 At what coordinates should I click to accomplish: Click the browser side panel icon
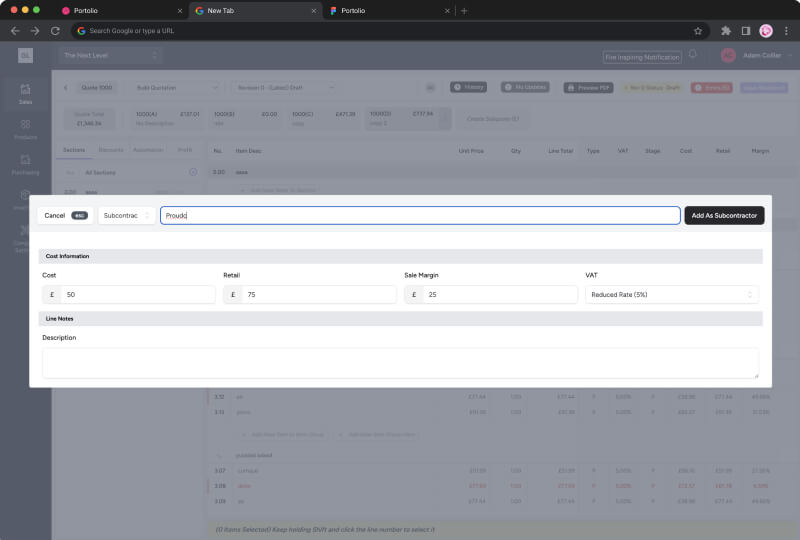(746, 31)
